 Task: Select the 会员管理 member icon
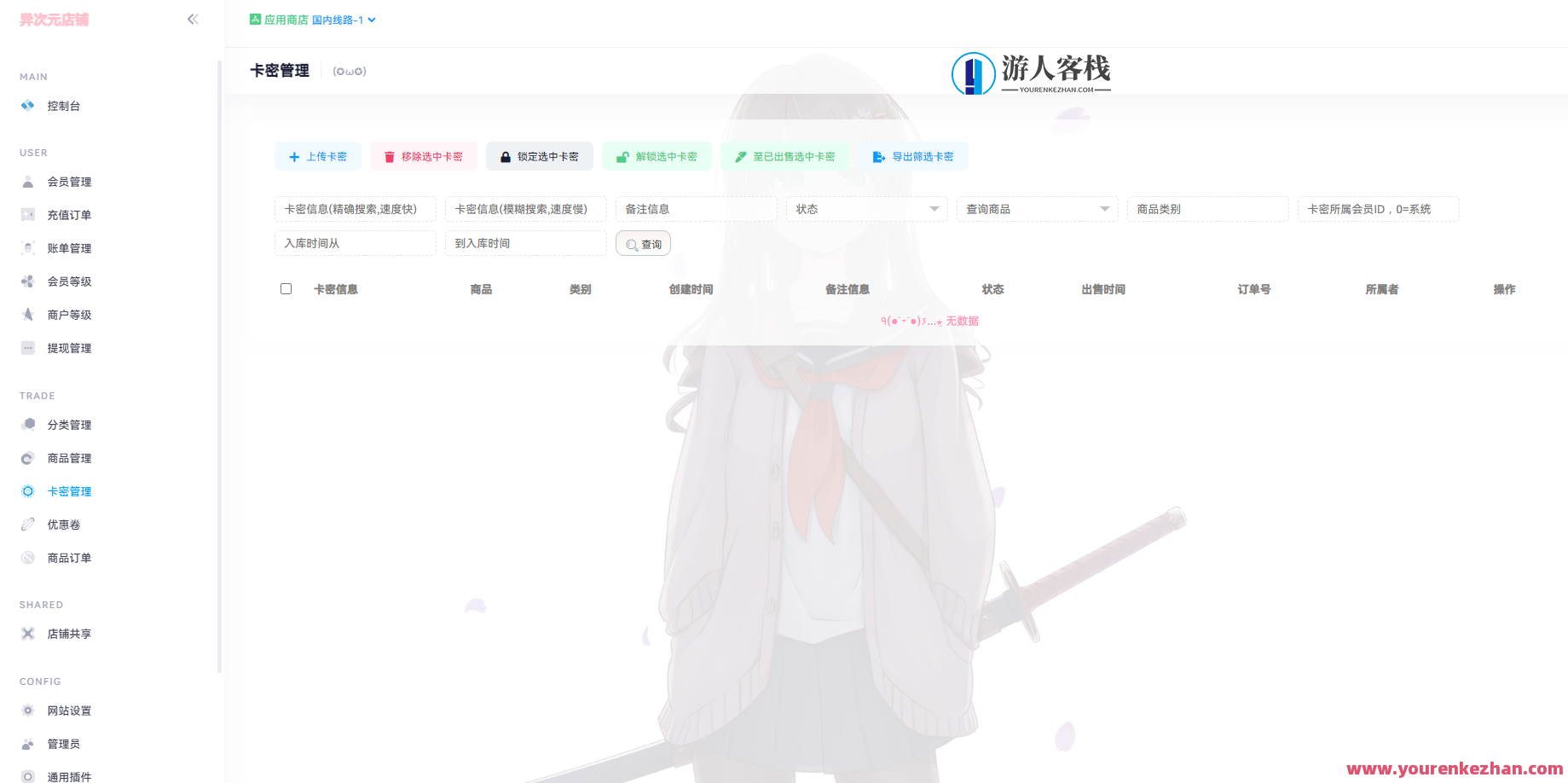(x=27, y=181)
